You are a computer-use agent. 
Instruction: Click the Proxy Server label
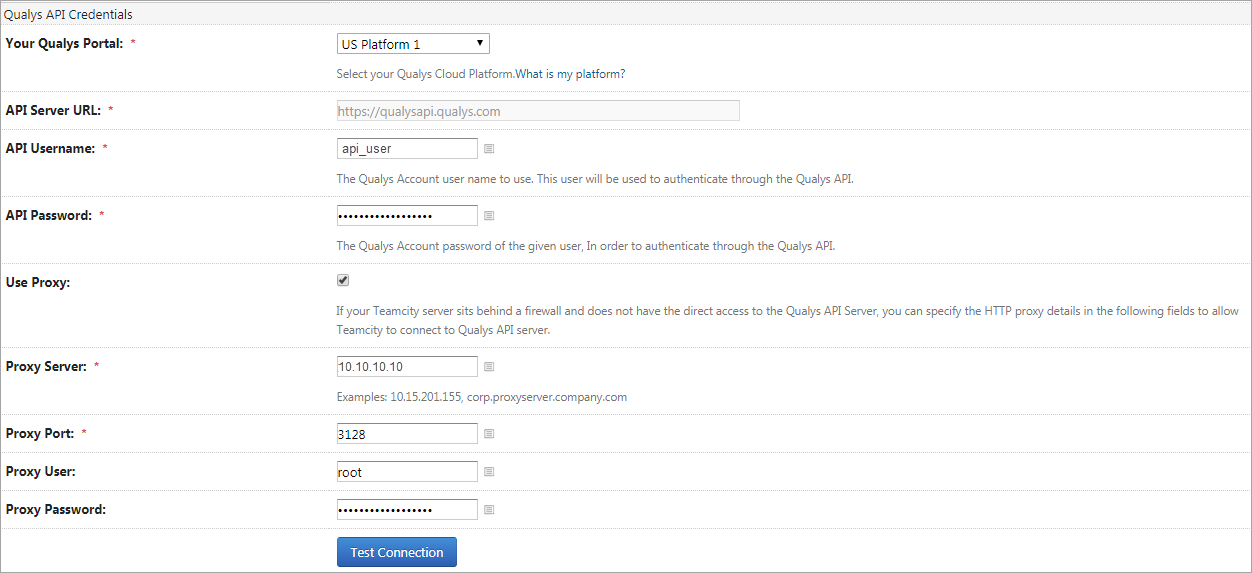pyautogui.click(x=46, y=366)
